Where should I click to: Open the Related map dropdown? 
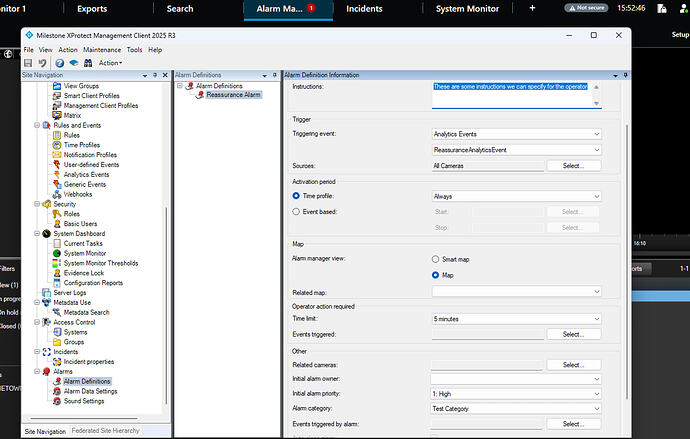pyautogui.click(x=516, y=291)
